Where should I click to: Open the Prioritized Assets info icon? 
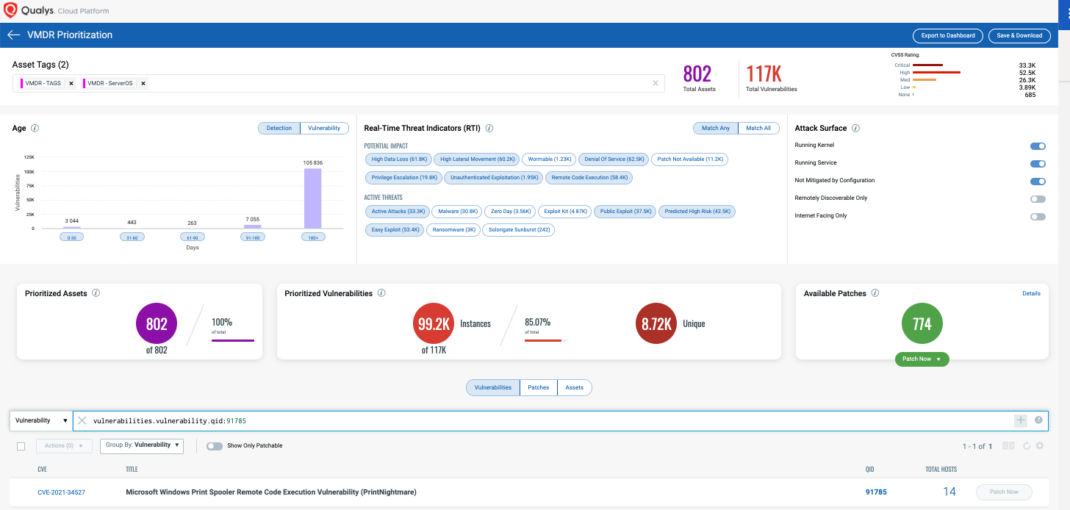coord(96,293)
